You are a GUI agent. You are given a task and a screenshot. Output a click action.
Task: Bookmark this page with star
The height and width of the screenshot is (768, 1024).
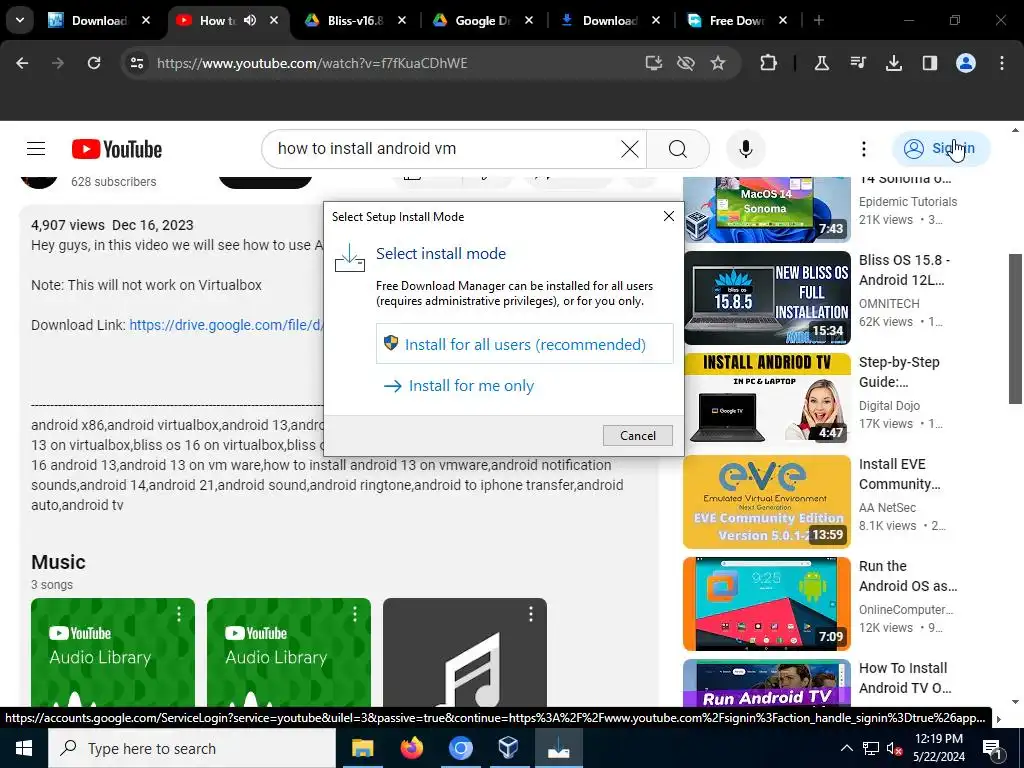(x=718, y=63)
